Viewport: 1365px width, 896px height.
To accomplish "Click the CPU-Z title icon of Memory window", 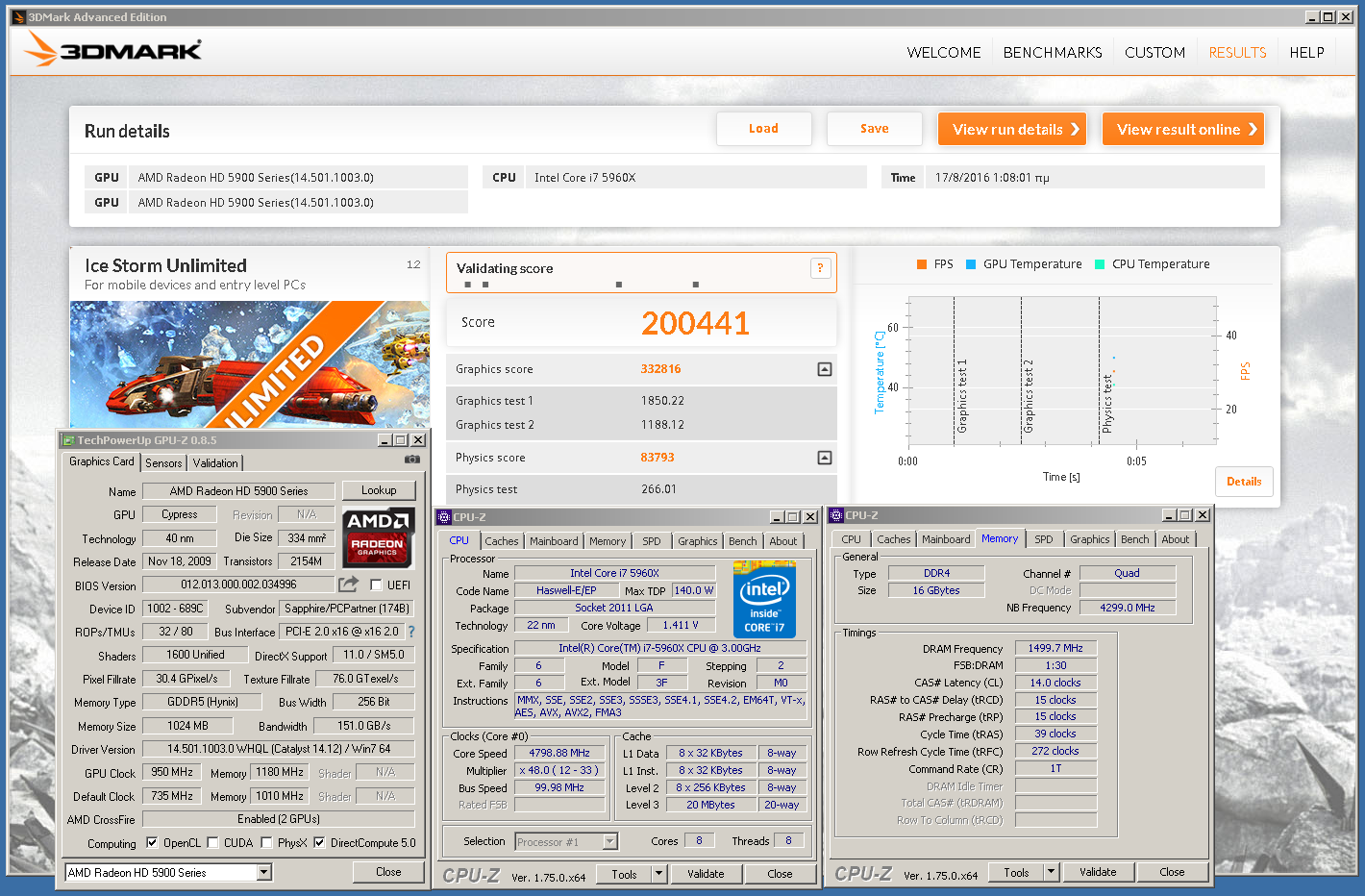I will (836, 515).
